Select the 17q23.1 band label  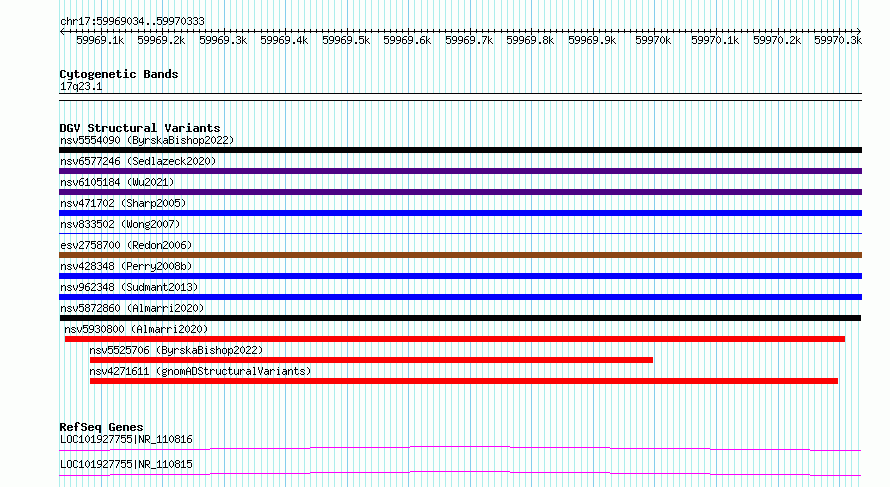[x=81, y=86]
